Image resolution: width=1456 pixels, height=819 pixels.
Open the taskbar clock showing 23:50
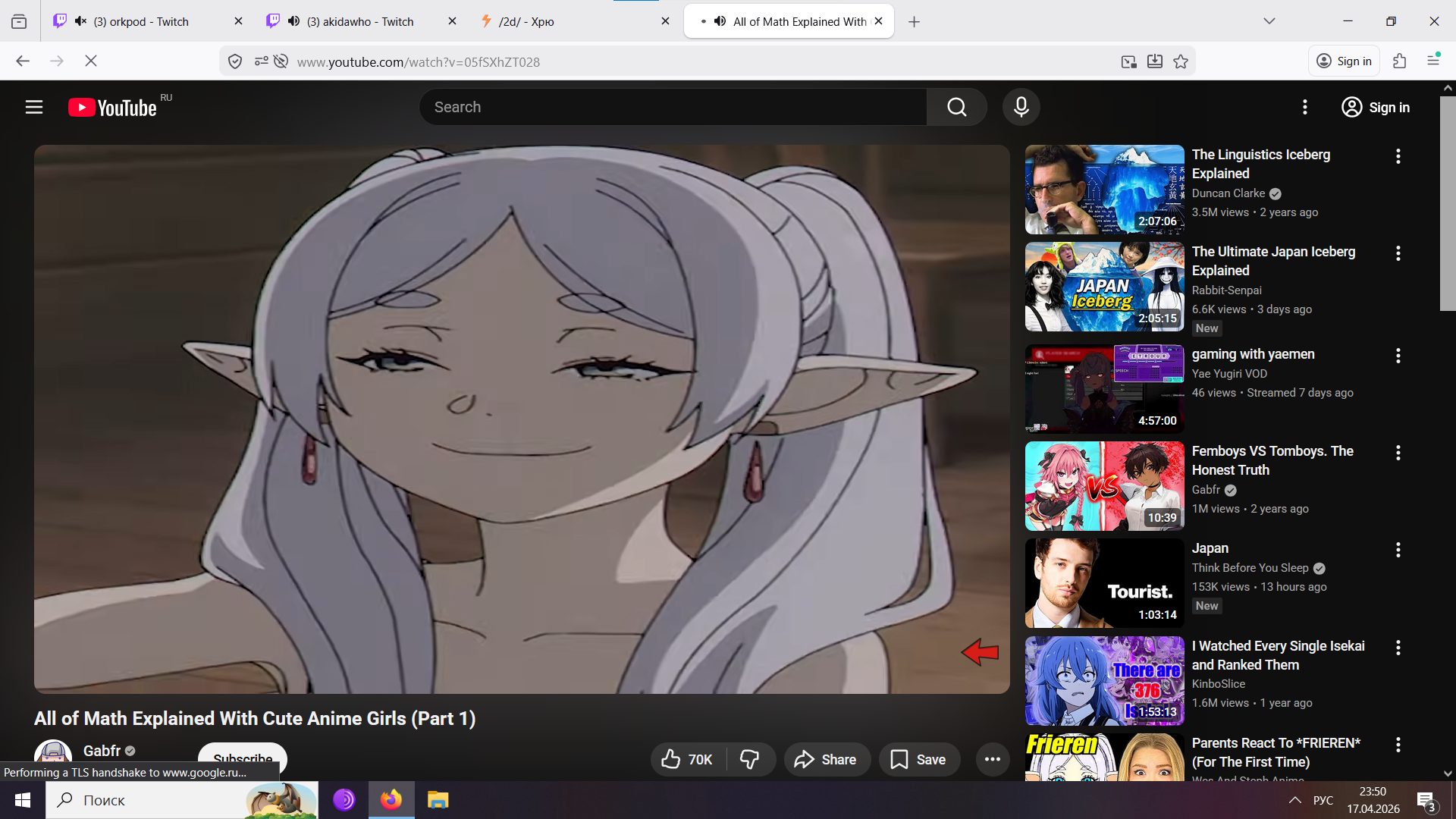click(1373, 800)
